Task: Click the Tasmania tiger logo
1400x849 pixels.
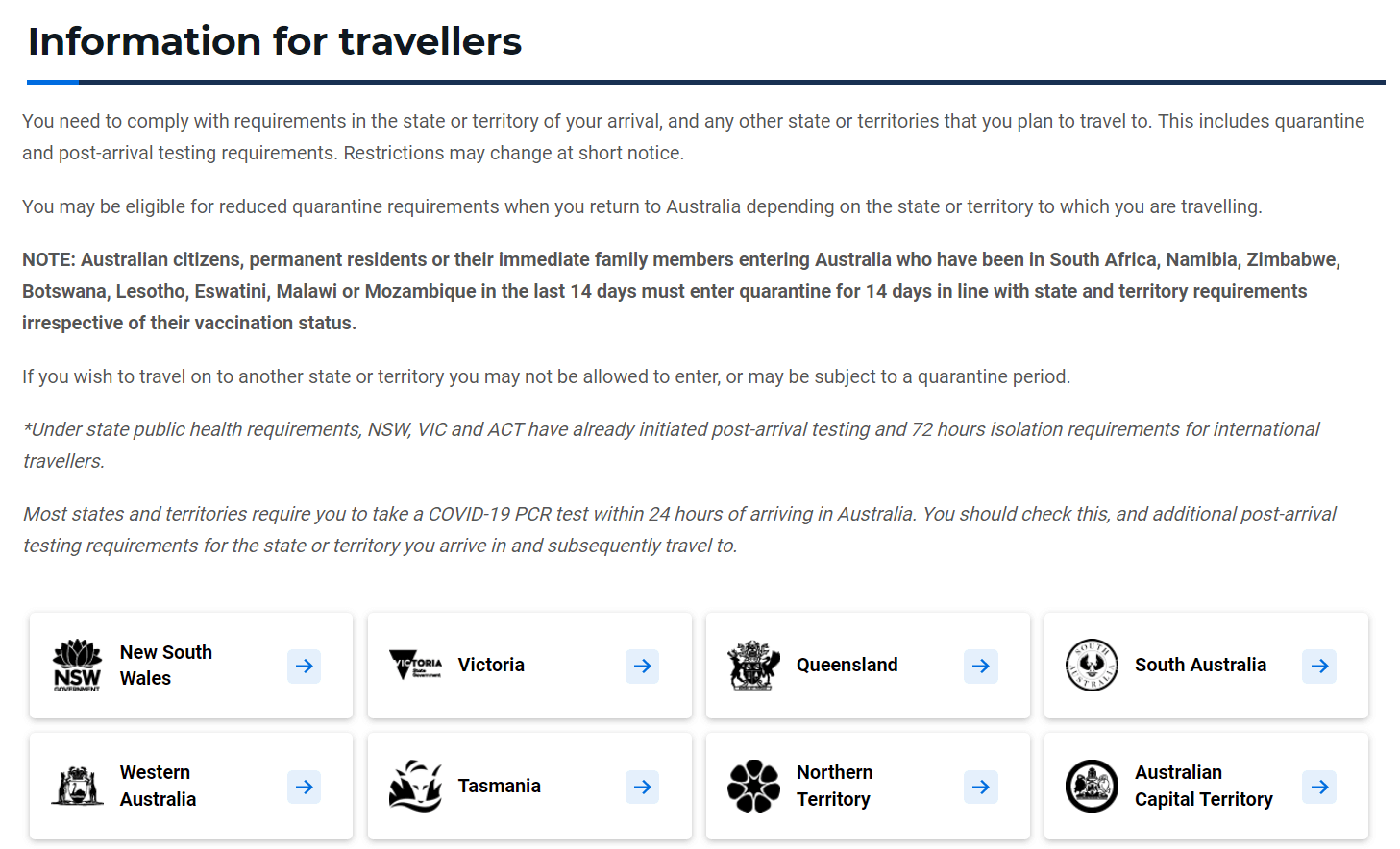Action: click(x=416, y=786)
